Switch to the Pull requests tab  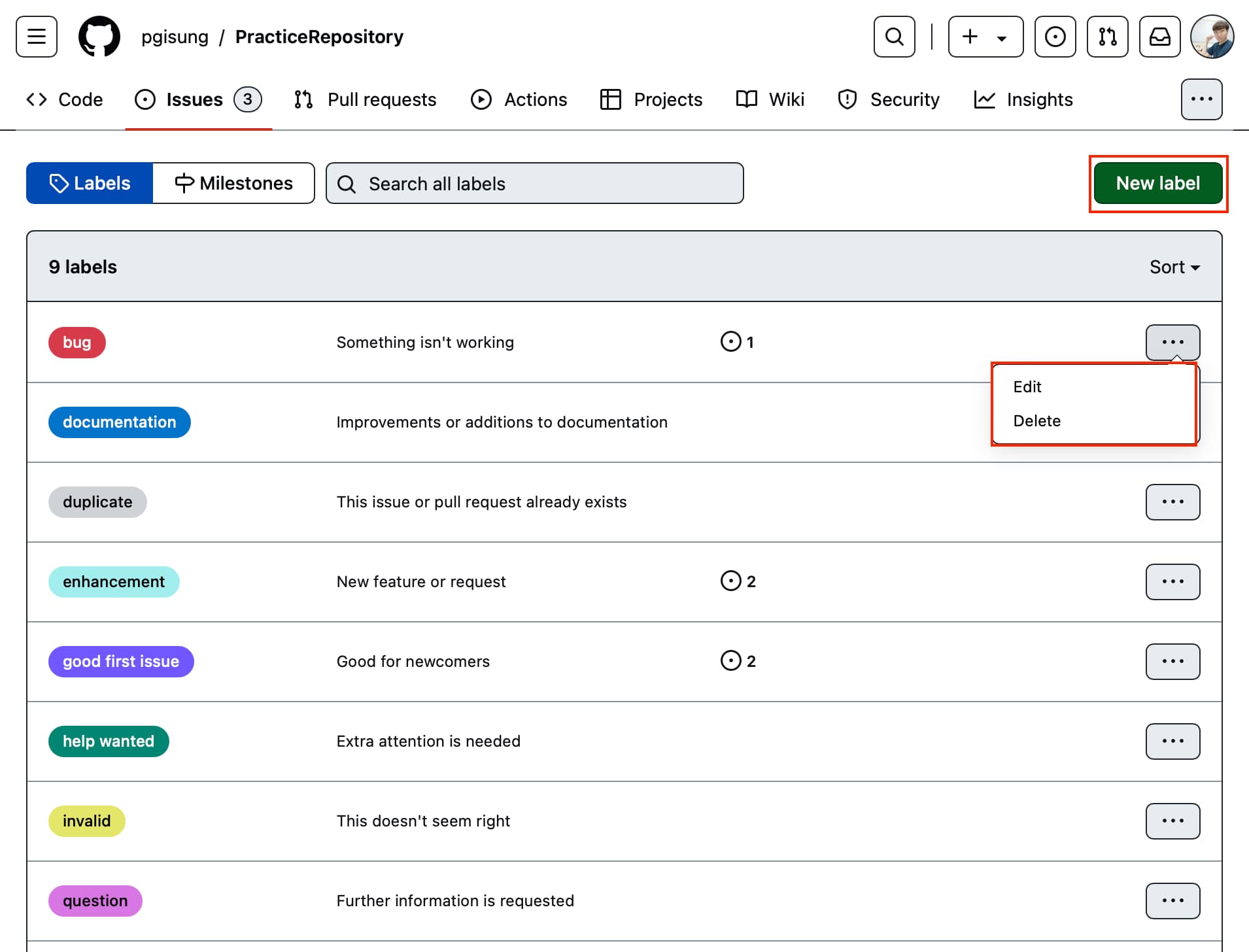(x=365, y=99)
